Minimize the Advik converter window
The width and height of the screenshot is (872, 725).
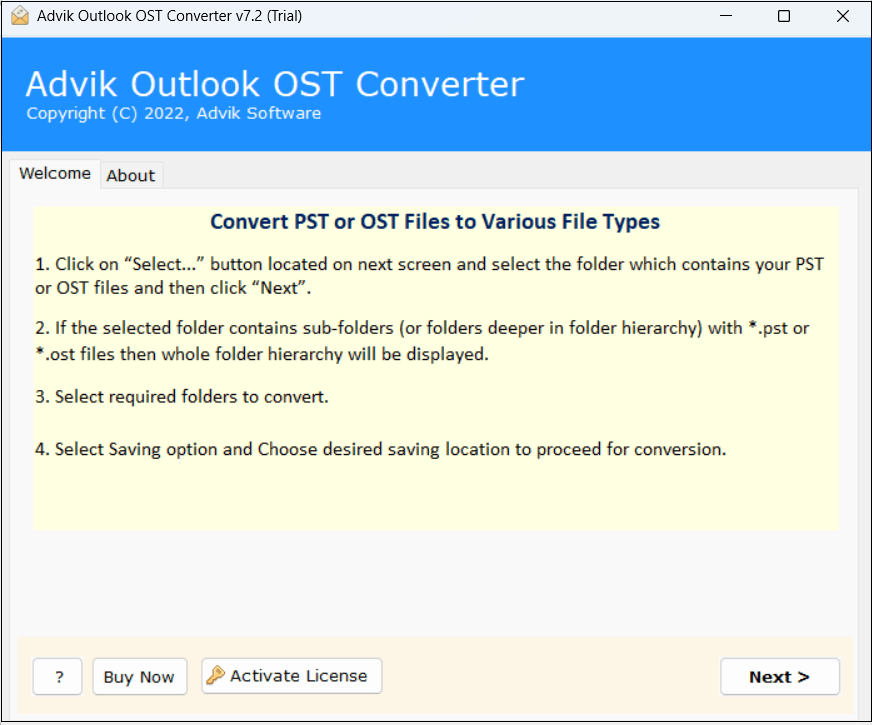(726, 16)
